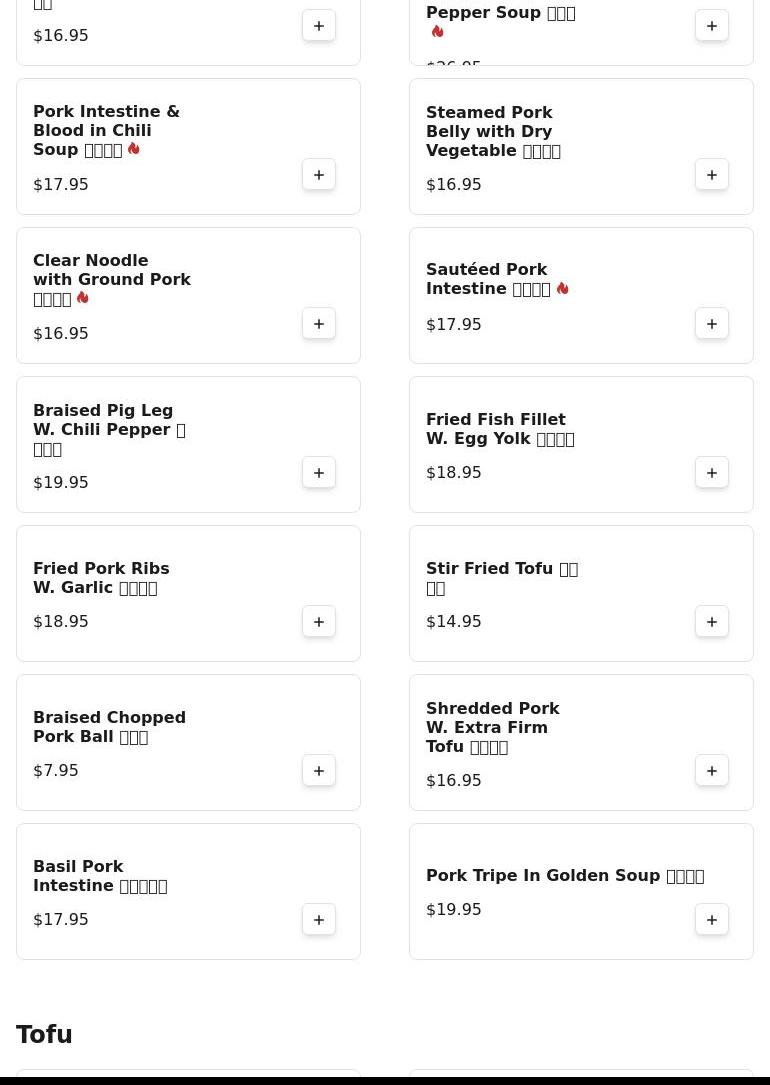
Task: Add Pork Intestine & Blood in Chili Soup
Action: [x=319, y=174]
